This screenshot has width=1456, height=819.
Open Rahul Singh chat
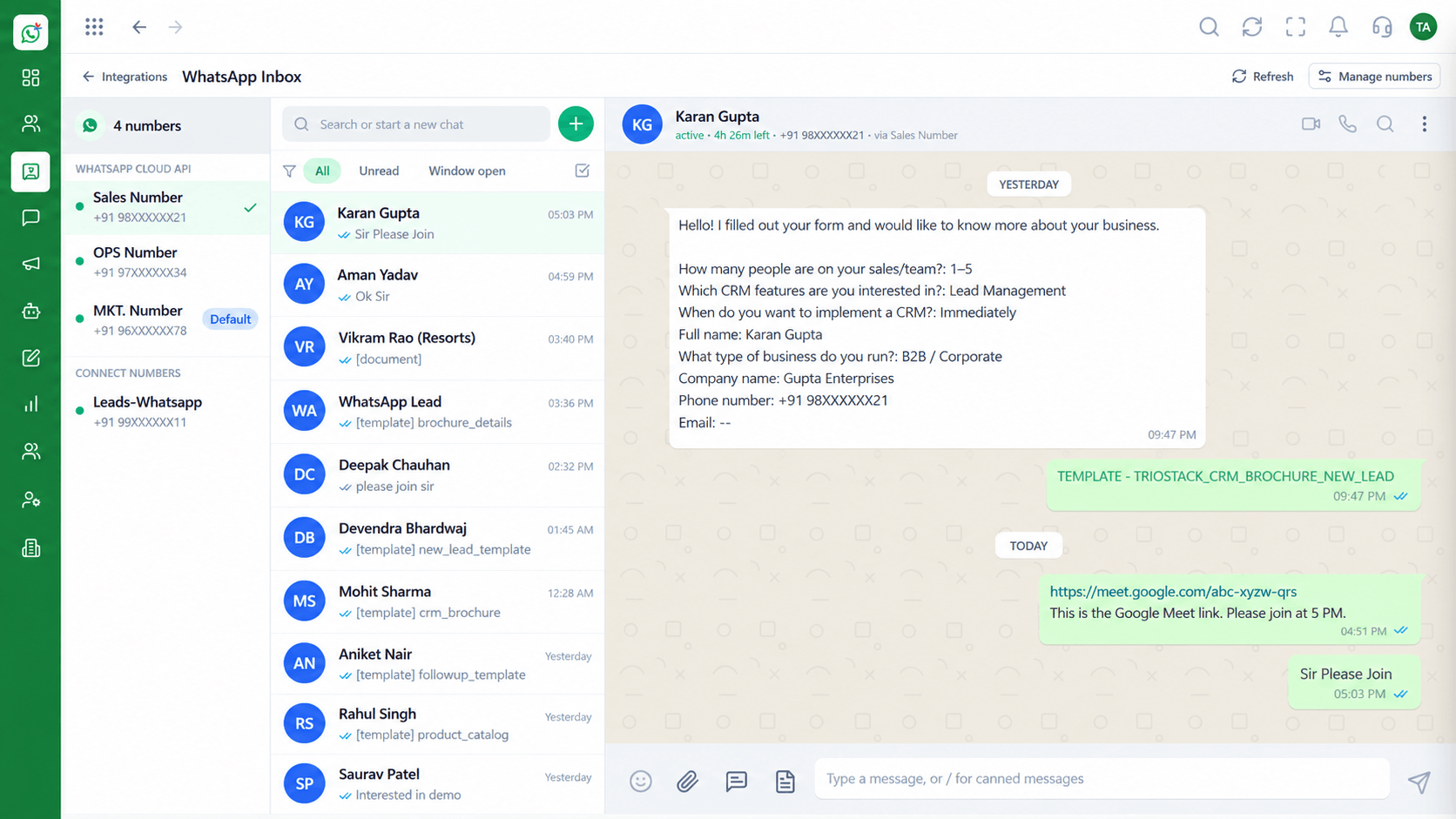tap(438, 724)
